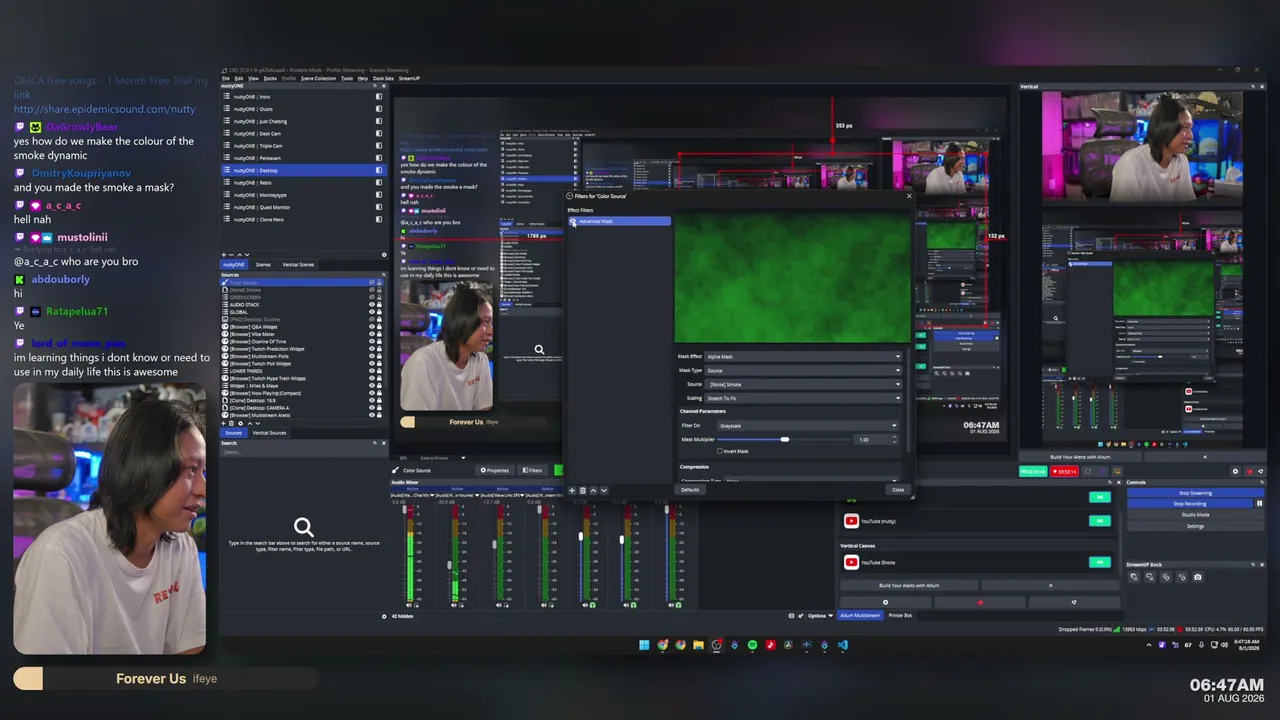Toggle the YouTube Shorts stream output switch
This screenshot has height=720, width=1280.
tap(1100, 562)
